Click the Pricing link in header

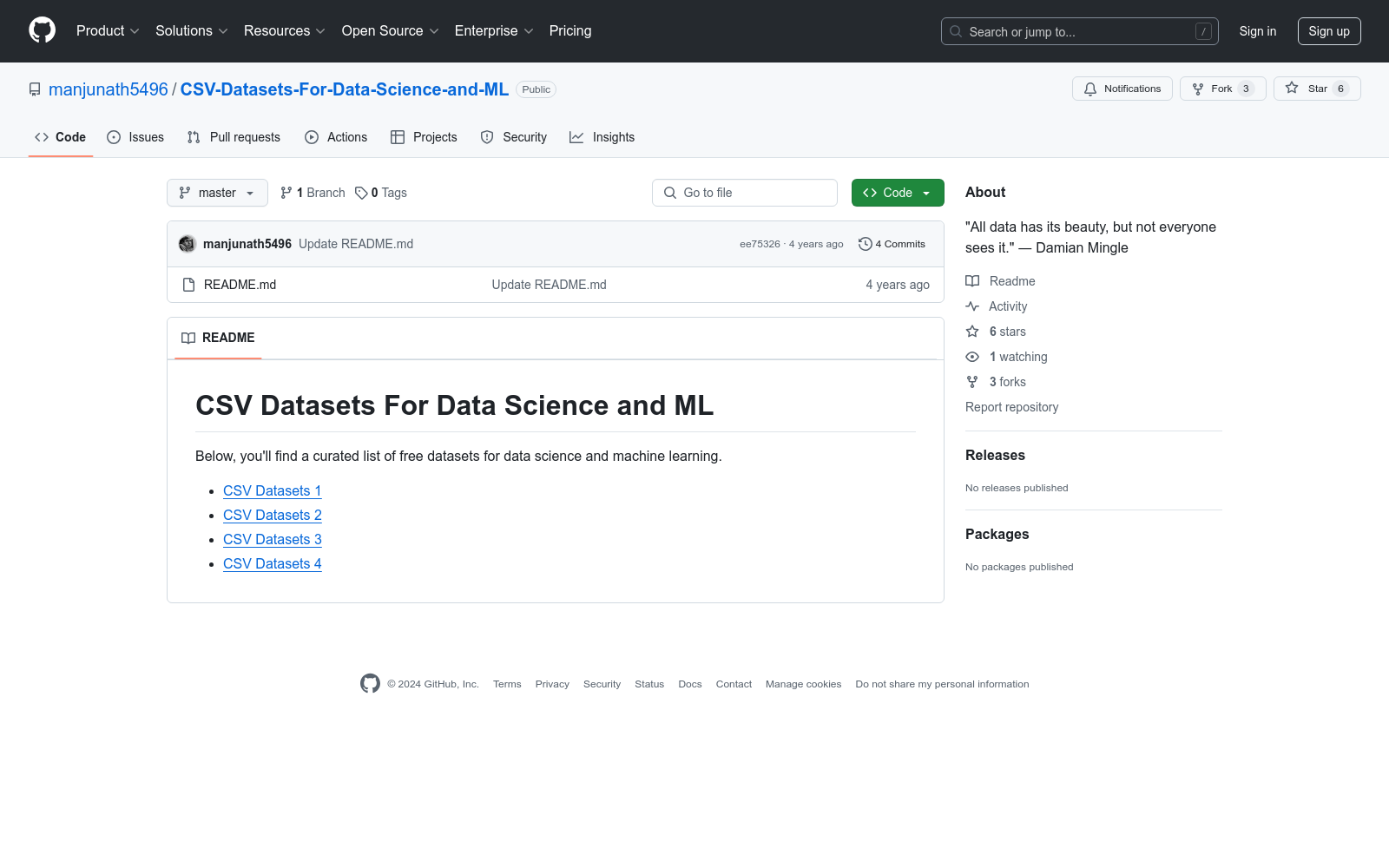point(570,31)
